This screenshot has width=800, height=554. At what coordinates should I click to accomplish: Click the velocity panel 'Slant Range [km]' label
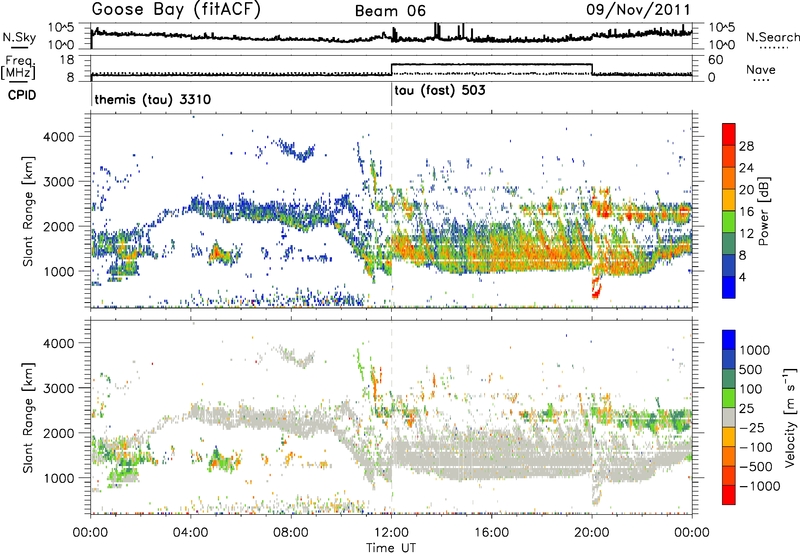point(28,417)
